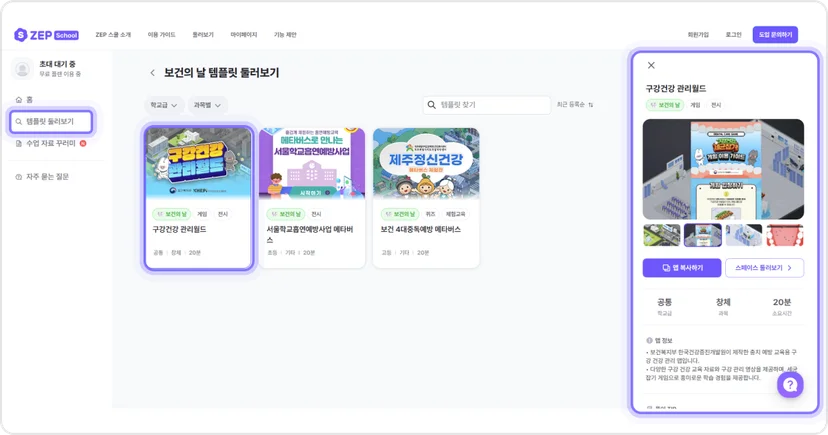
Task: Click 보건의 날 tag on 구강건강 card
Action: [172, 214]
